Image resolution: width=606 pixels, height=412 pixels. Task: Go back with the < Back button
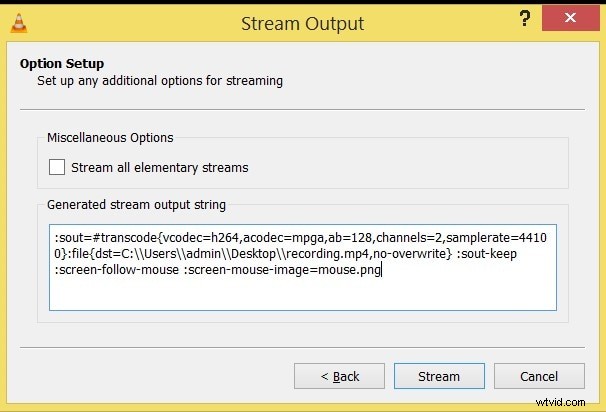[x=339, y=376]
